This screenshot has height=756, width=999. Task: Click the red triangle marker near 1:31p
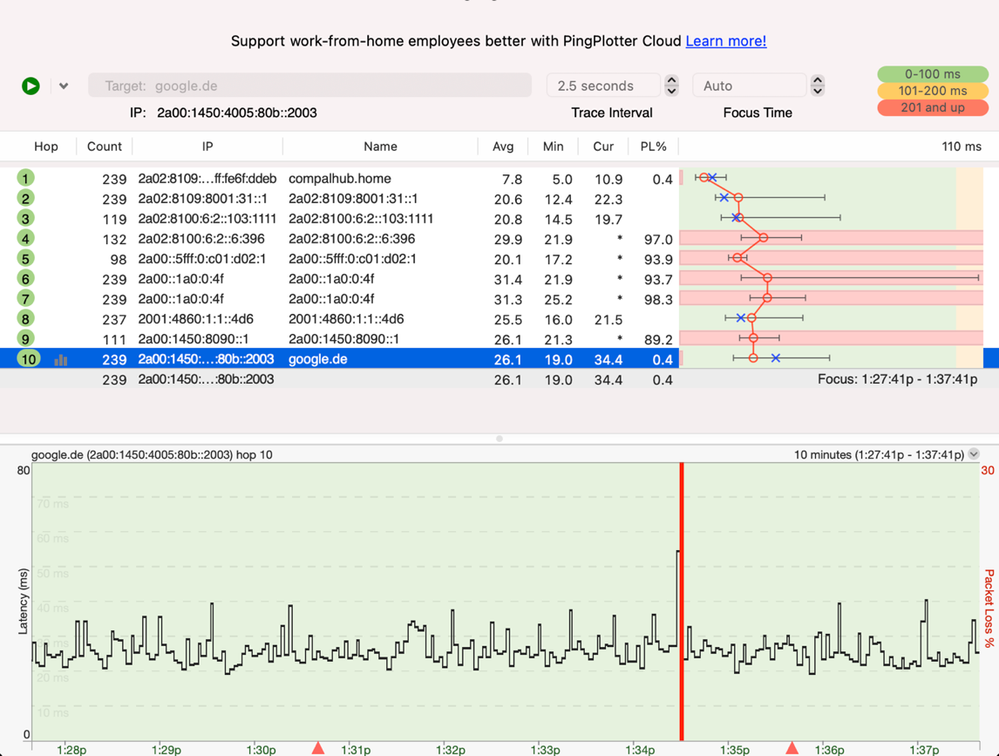tap(318, 748)
